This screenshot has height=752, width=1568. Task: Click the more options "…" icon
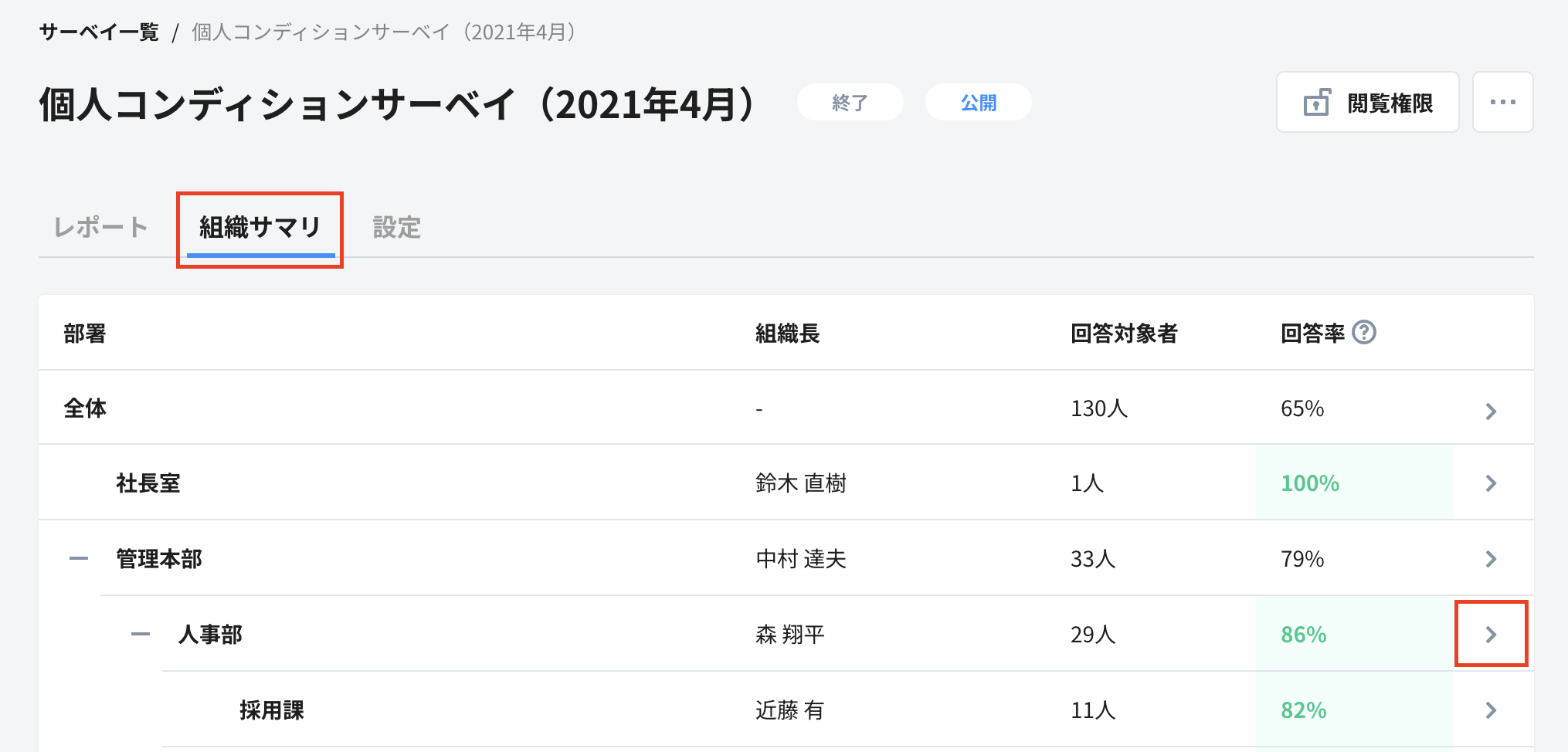[1502, 102]
